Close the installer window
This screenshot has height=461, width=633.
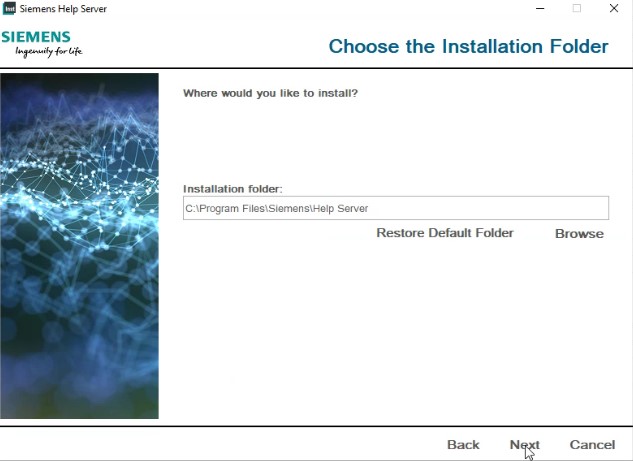point(614,8)
